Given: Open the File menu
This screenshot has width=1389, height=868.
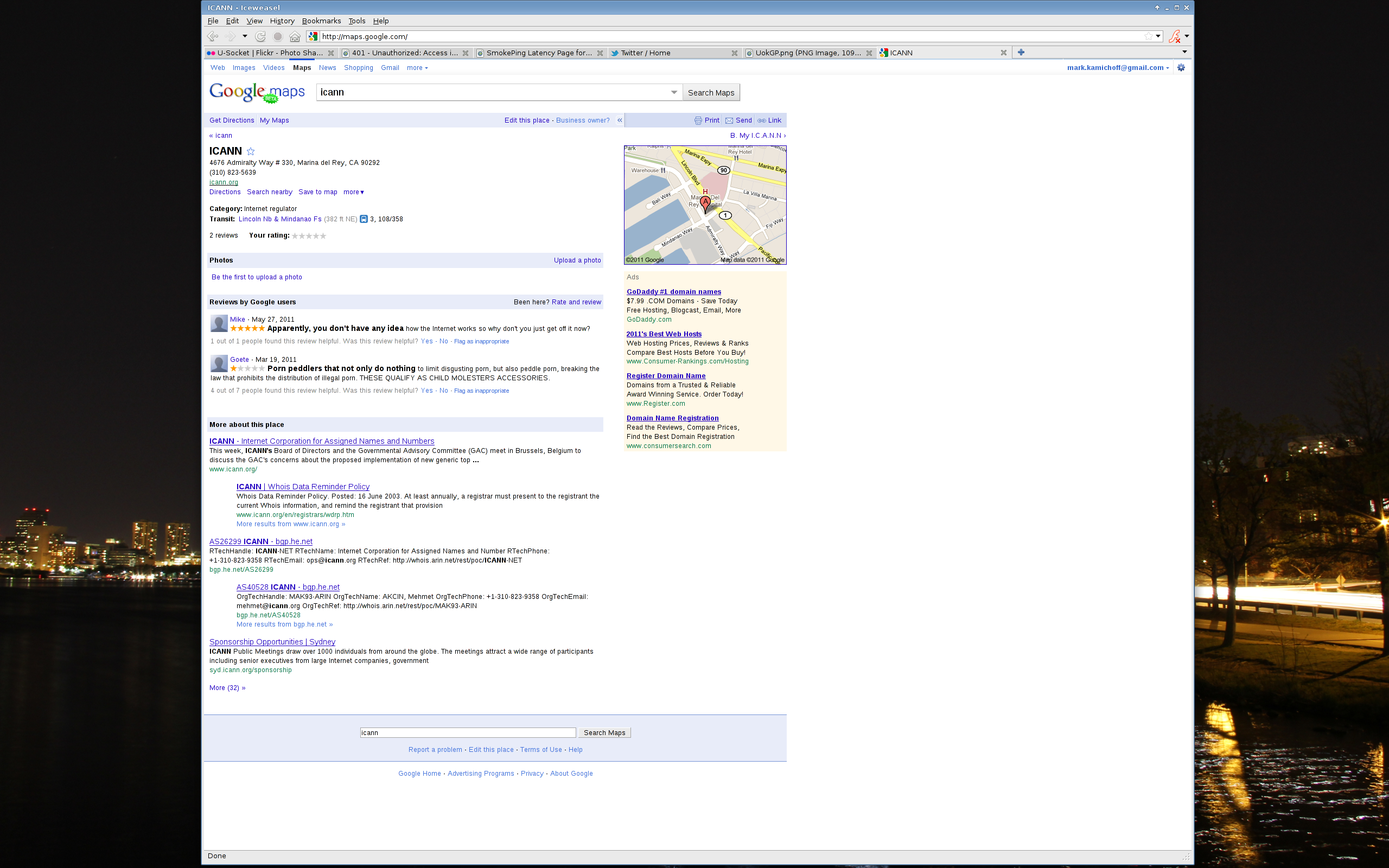Looking at the screenshot, I should 213,21.
